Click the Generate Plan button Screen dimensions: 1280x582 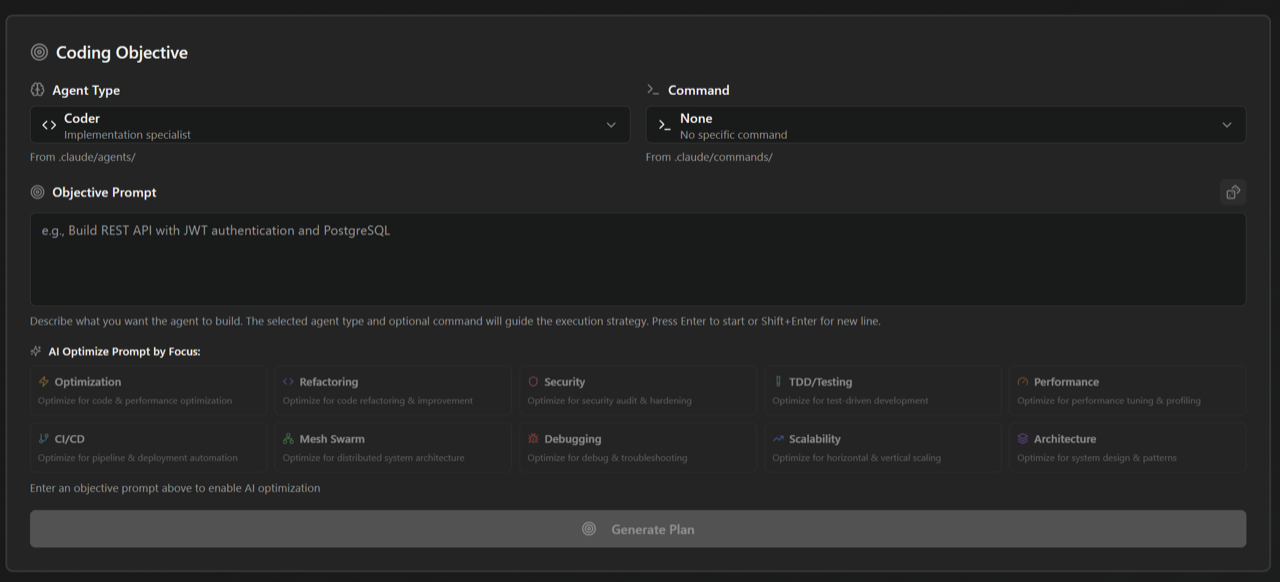pyautogui.click(x=638, y=529)
